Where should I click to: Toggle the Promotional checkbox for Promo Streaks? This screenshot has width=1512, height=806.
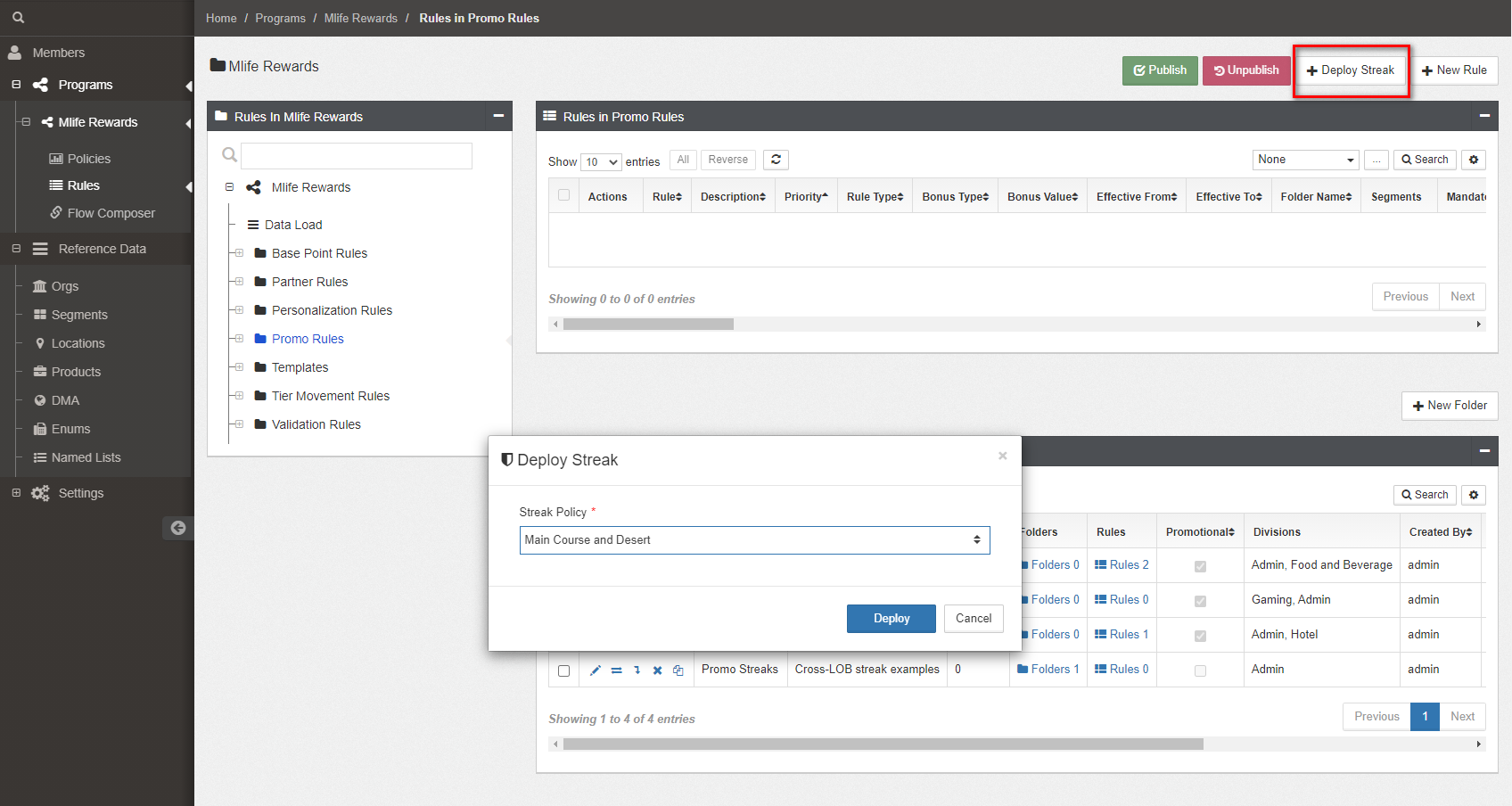pyautogui.click(x=1200, y=670)
